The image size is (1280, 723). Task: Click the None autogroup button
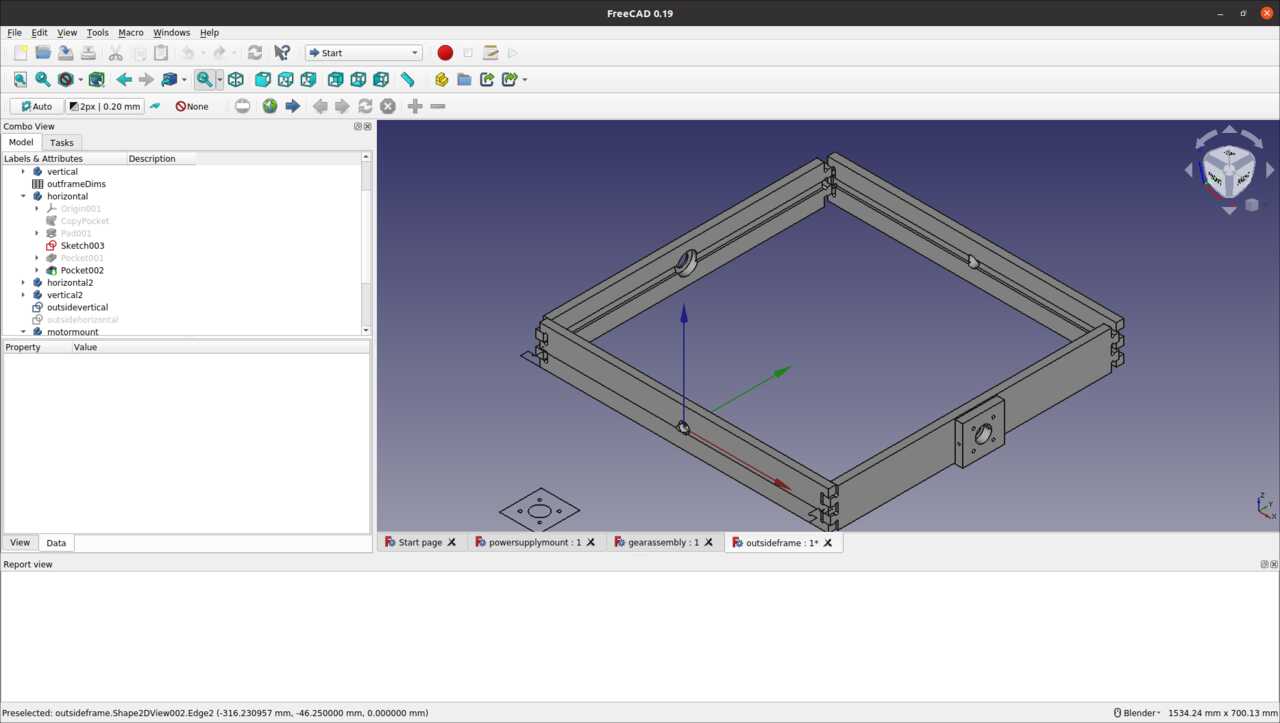point(192,106)
